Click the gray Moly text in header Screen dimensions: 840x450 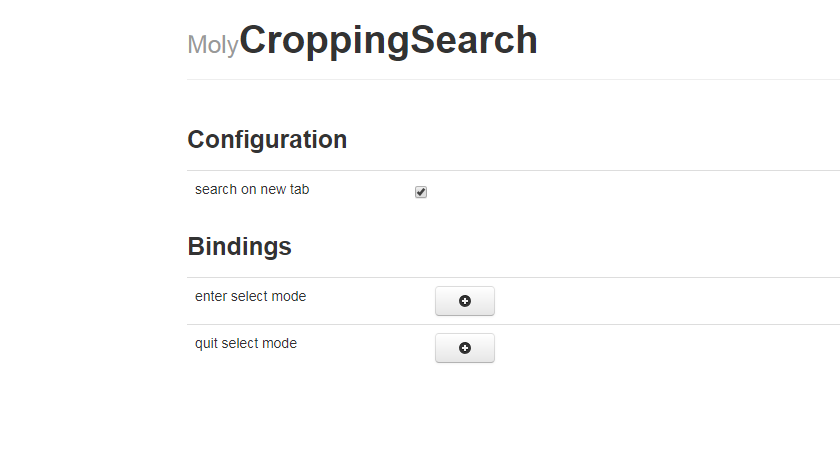click(213, 45)
